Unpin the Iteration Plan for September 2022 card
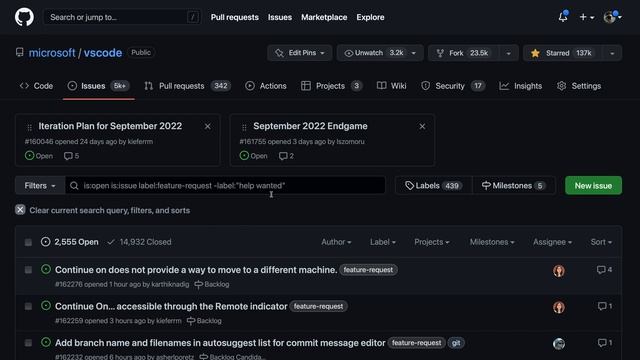Image resolution: width=640 pixels, height=360 pixels. (x=207, y=127)
